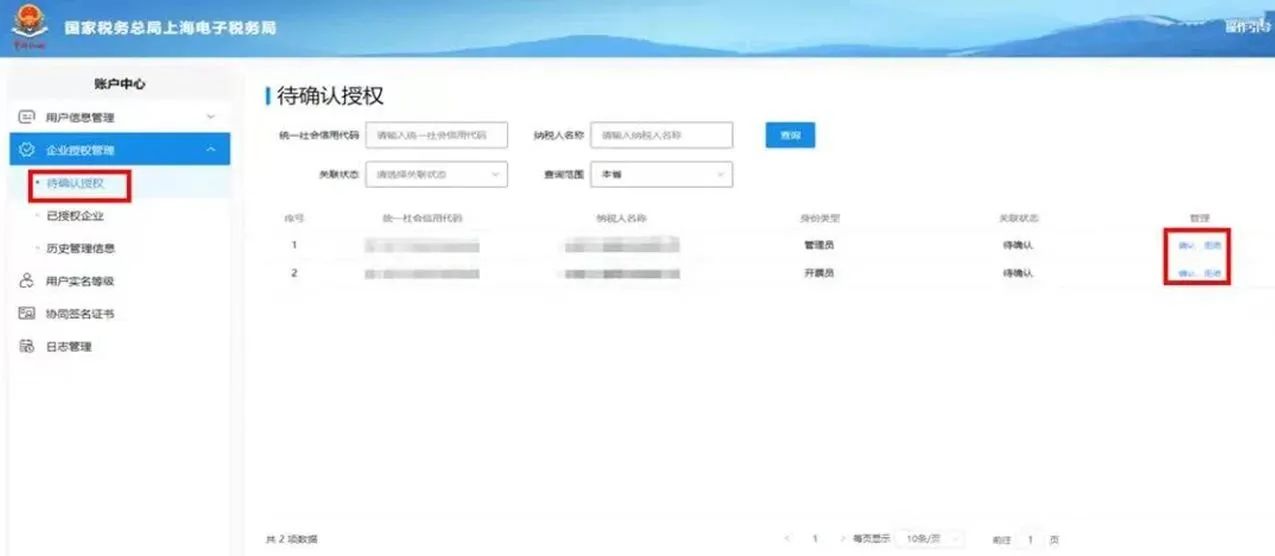
Task: Click the 待确认 status in row 2
Action: coord(1017,273)
